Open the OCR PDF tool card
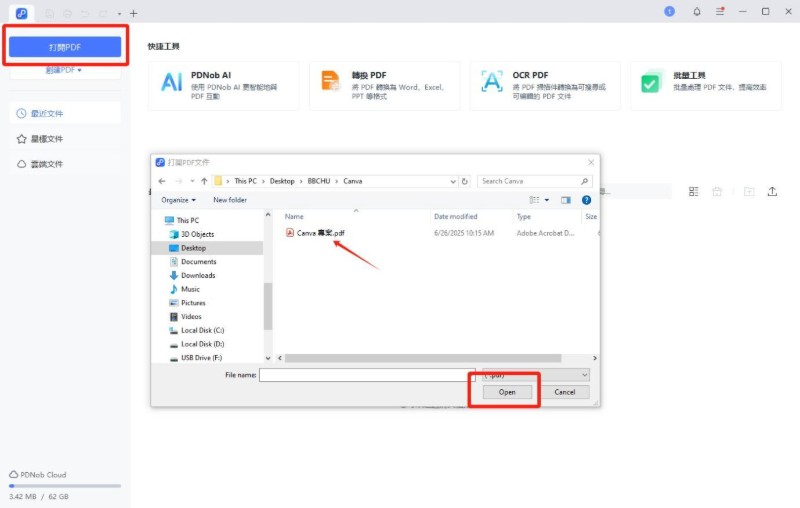Screen dimensions: 800x508 [x=545, y=86]
